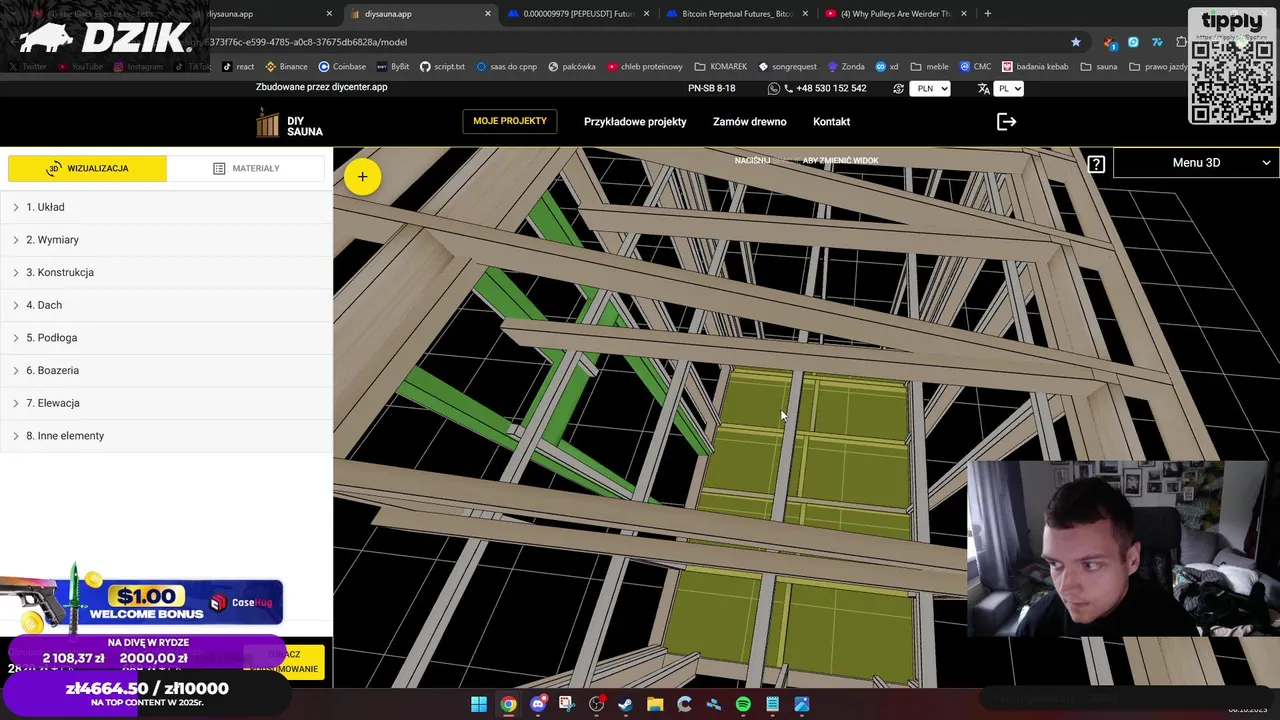Image resolution: width=1280 pixels, height=720 pixels.
Task: Open the Menu 3D dropdown
Action: pyautogui.click(x=1196, y=163)
